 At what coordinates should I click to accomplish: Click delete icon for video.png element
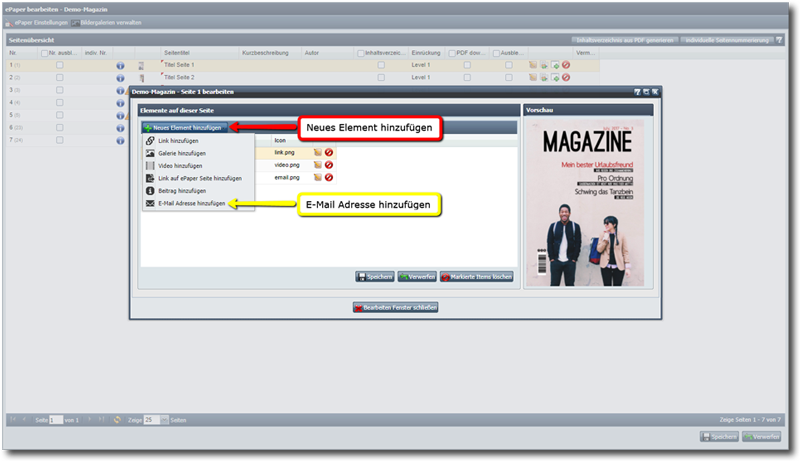click(329, 165)
